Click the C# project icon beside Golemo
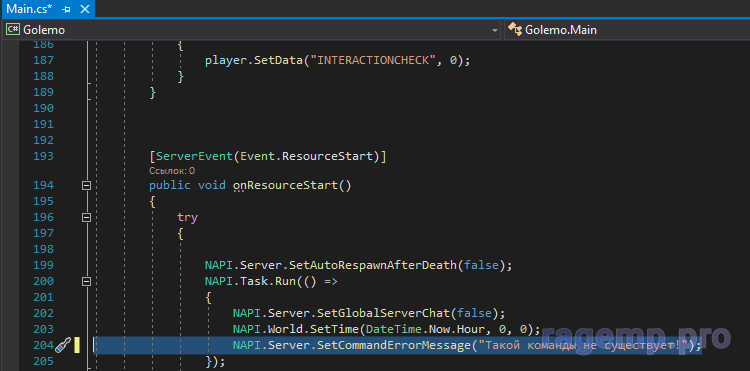Viewport: 750px width, 371px height. tap(12, 30)
